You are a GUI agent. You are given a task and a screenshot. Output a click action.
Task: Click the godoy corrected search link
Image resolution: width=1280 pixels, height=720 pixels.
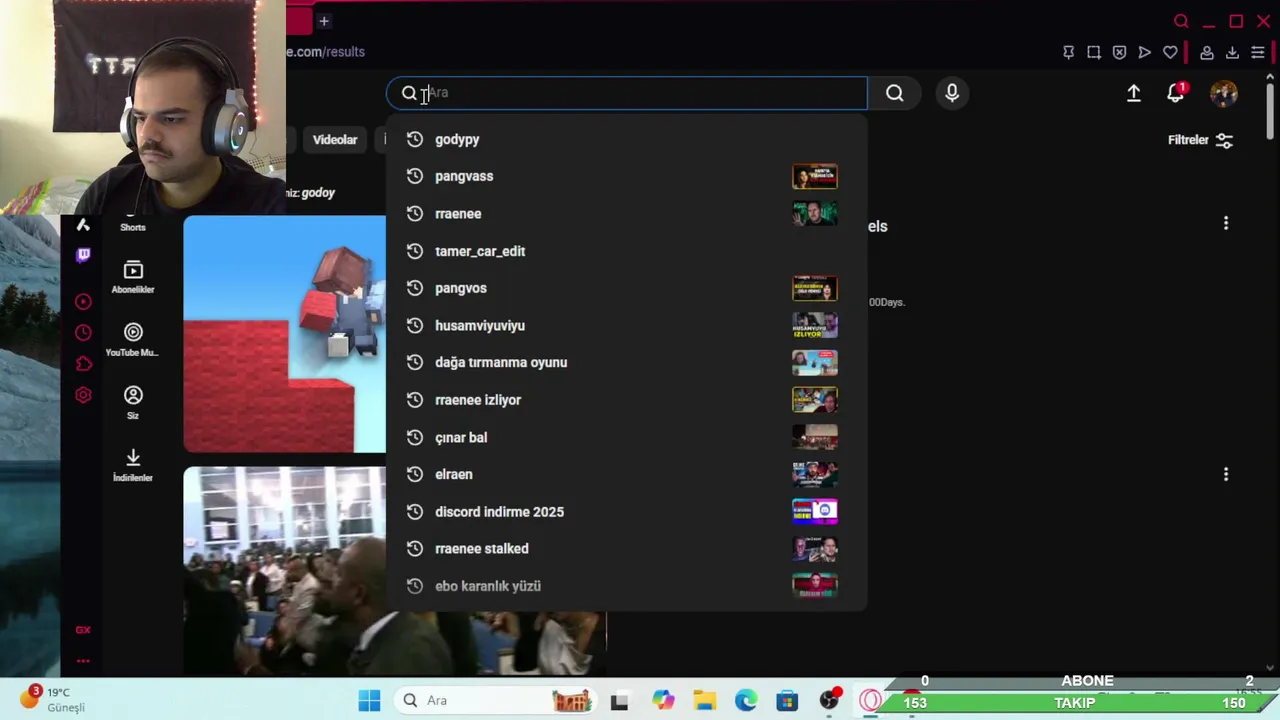(x=318, y=193)
